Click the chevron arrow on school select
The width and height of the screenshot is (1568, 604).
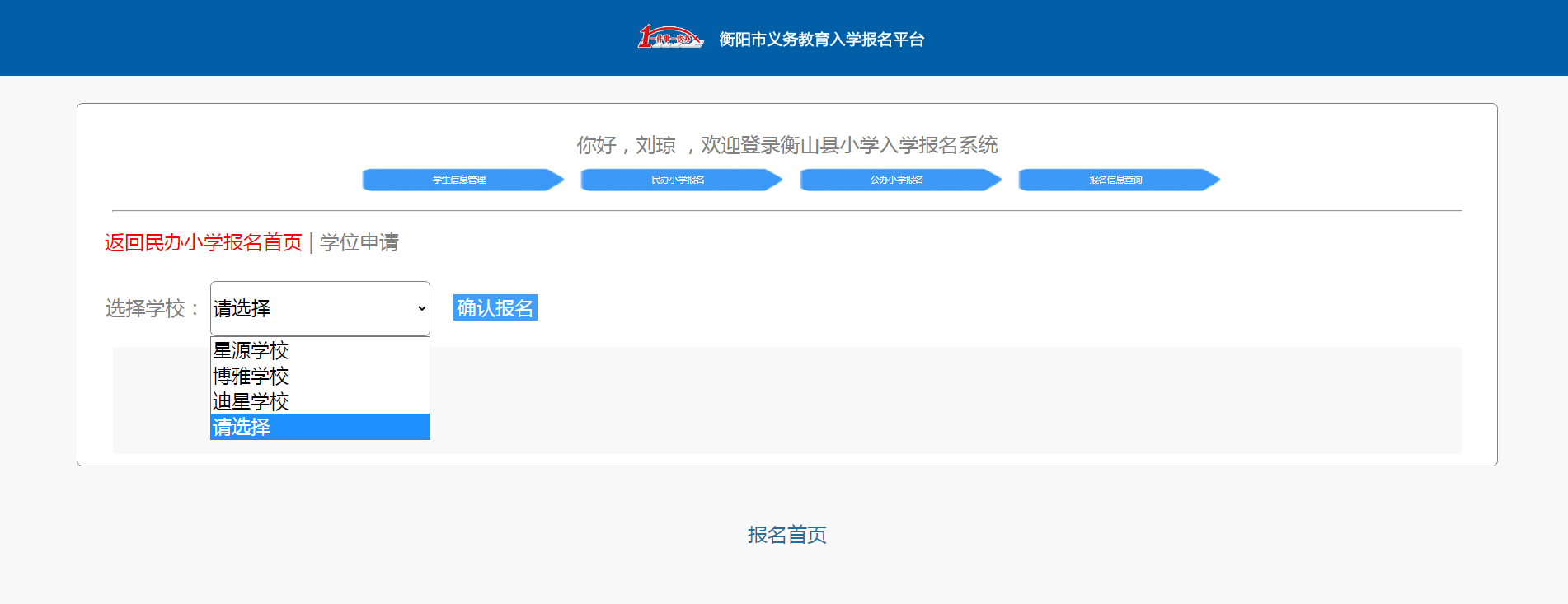(x=421, y=308)
